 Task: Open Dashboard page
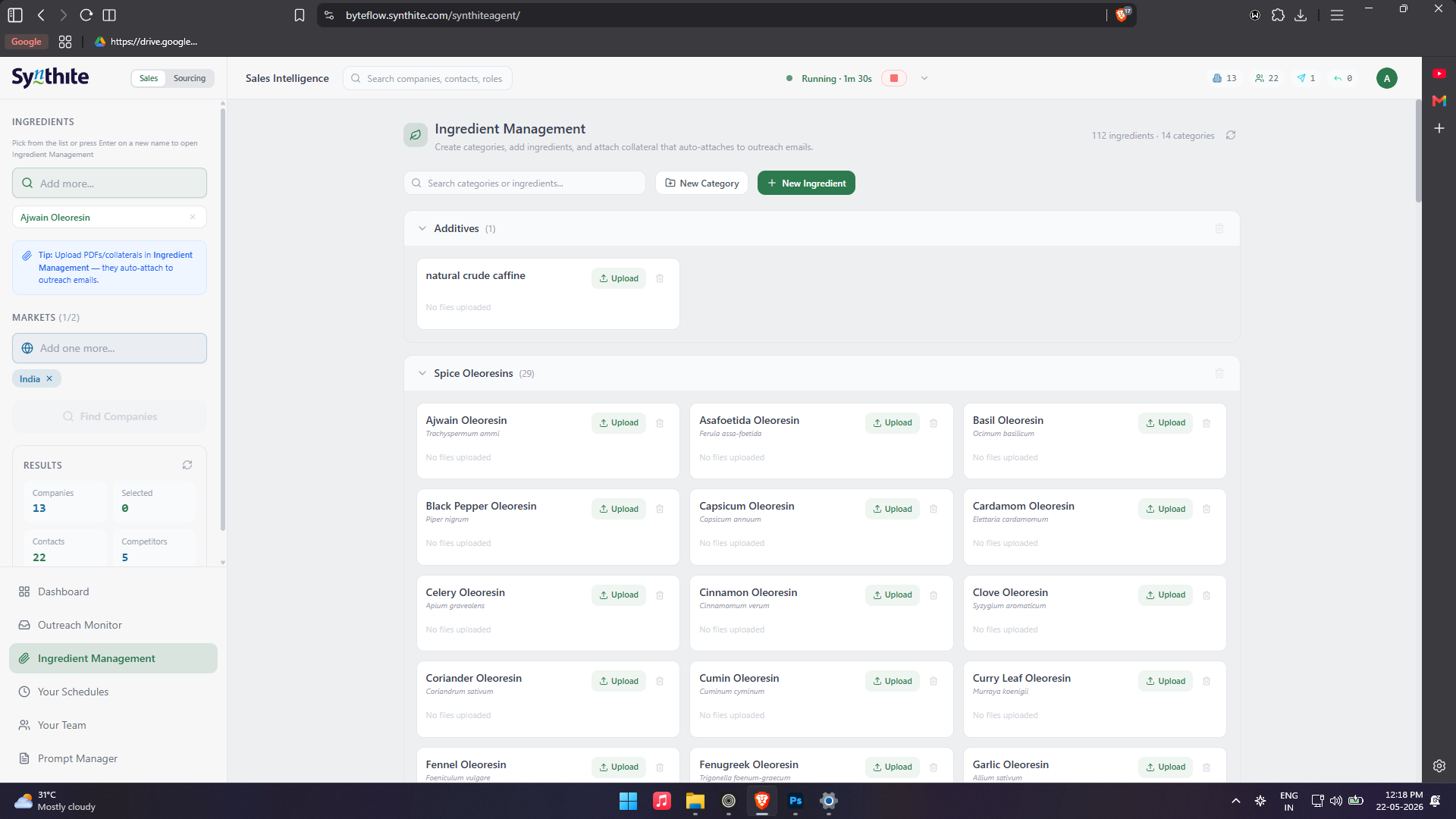[x=114, y=591]
